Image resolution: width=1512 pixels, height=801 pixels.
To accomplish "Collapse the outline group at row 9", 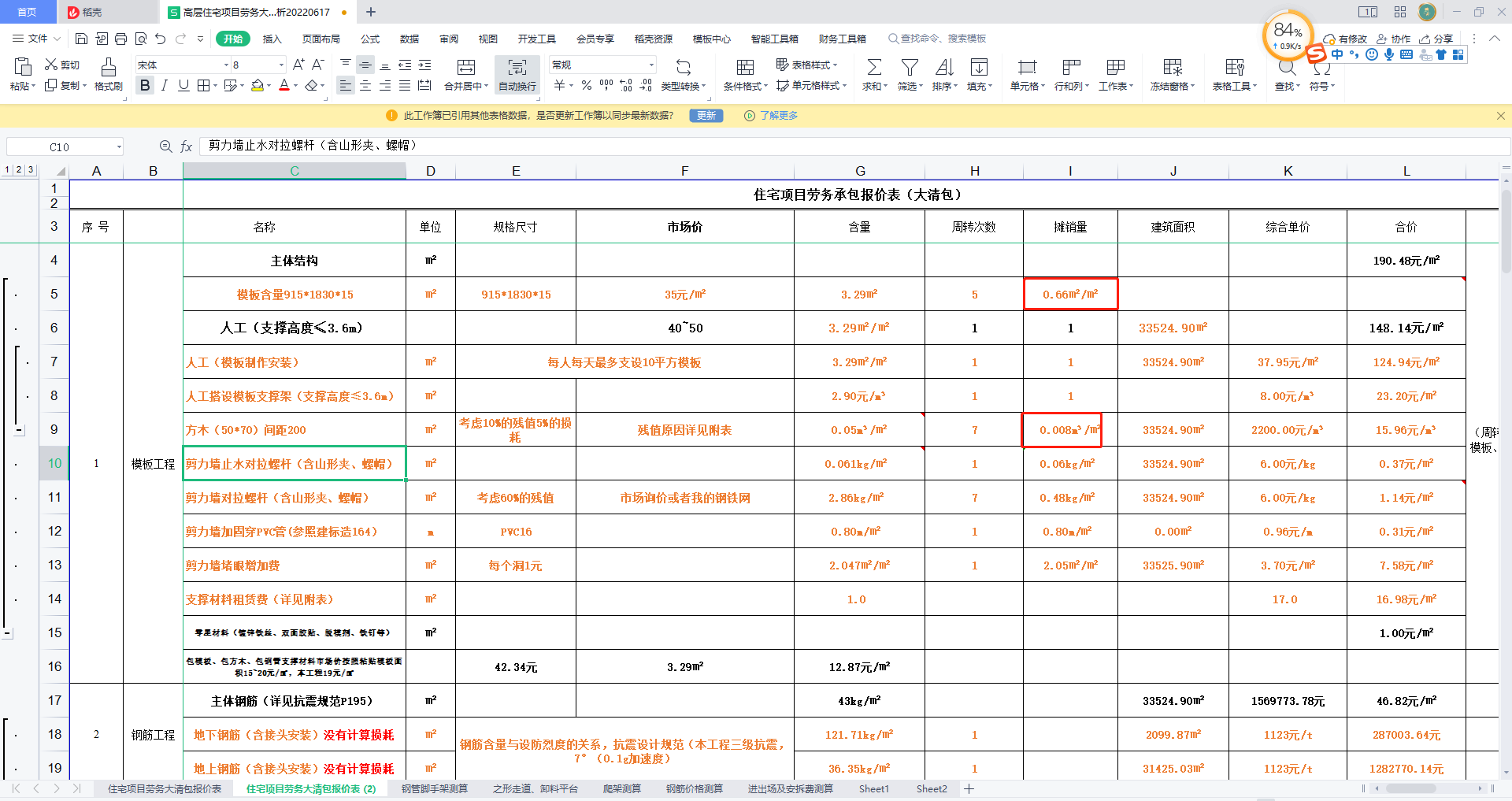I will tap(20, 430).
